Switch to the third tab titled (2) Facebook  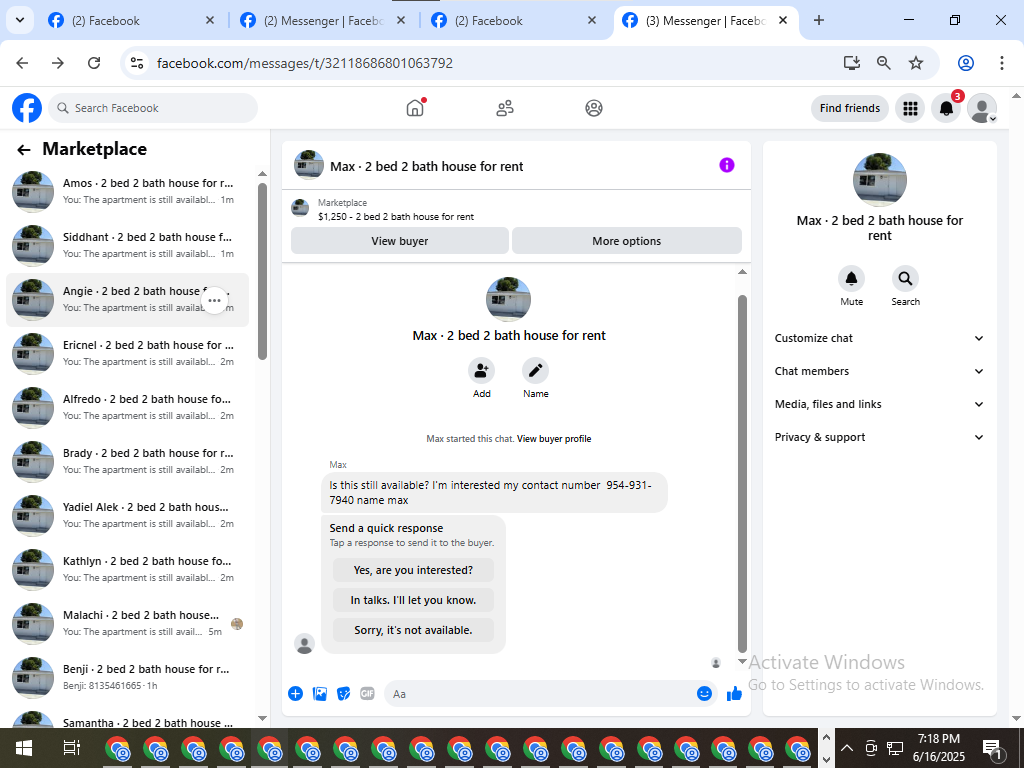(515, 21)
